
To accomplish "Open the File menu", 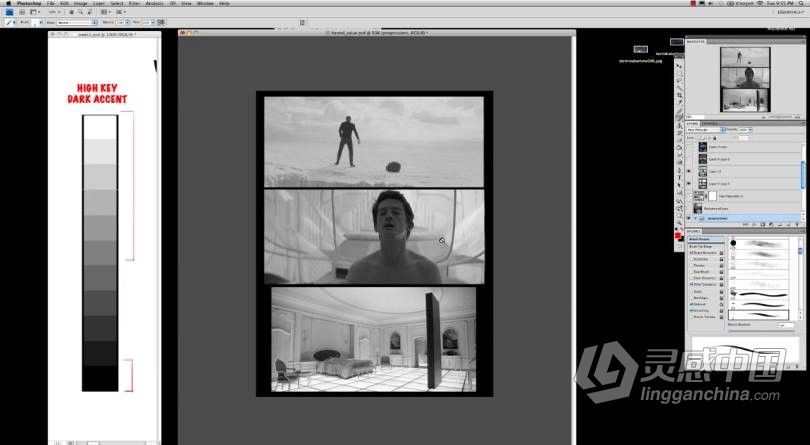I will point(51,4).
